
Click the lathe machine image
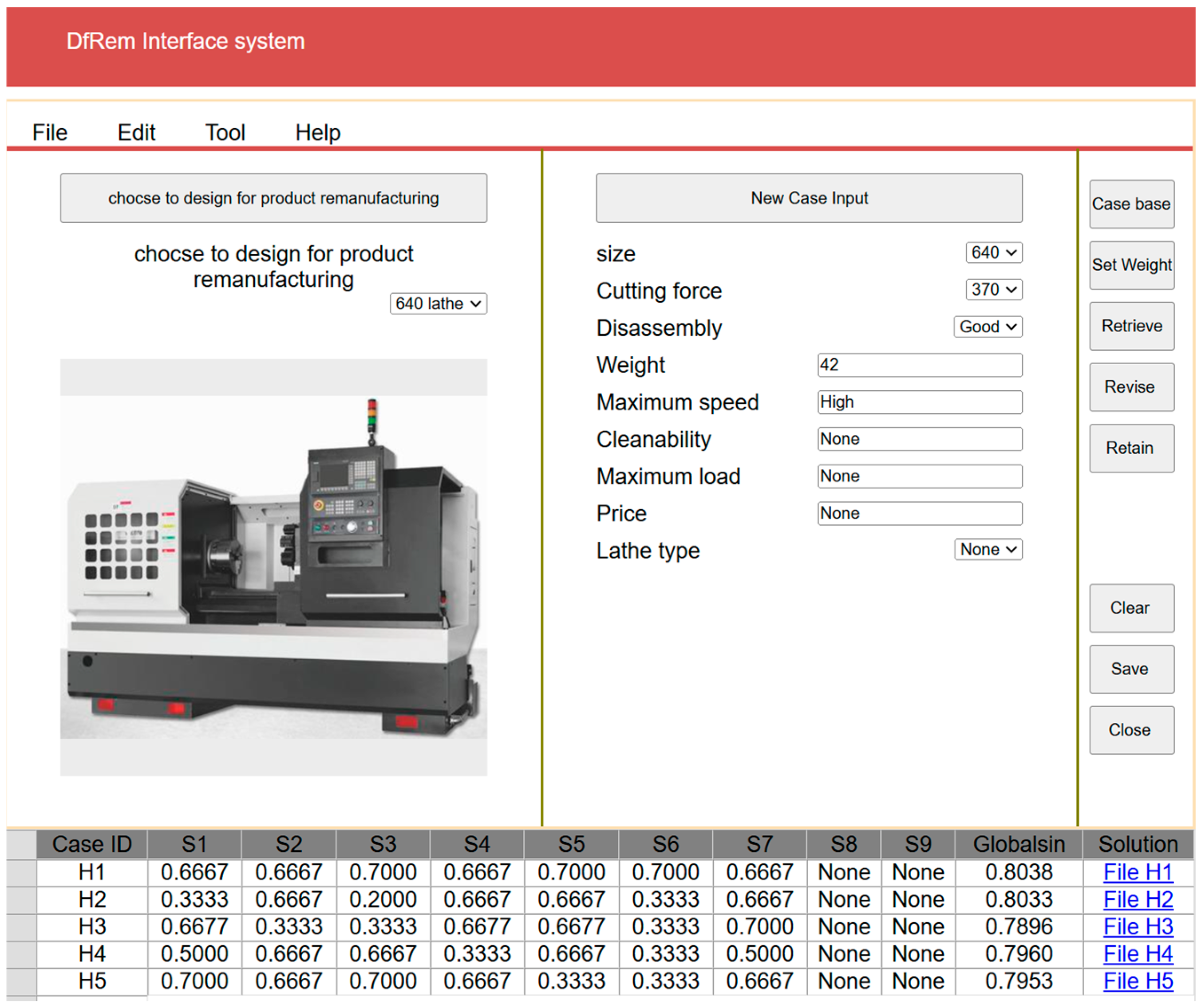coord(274,567)
